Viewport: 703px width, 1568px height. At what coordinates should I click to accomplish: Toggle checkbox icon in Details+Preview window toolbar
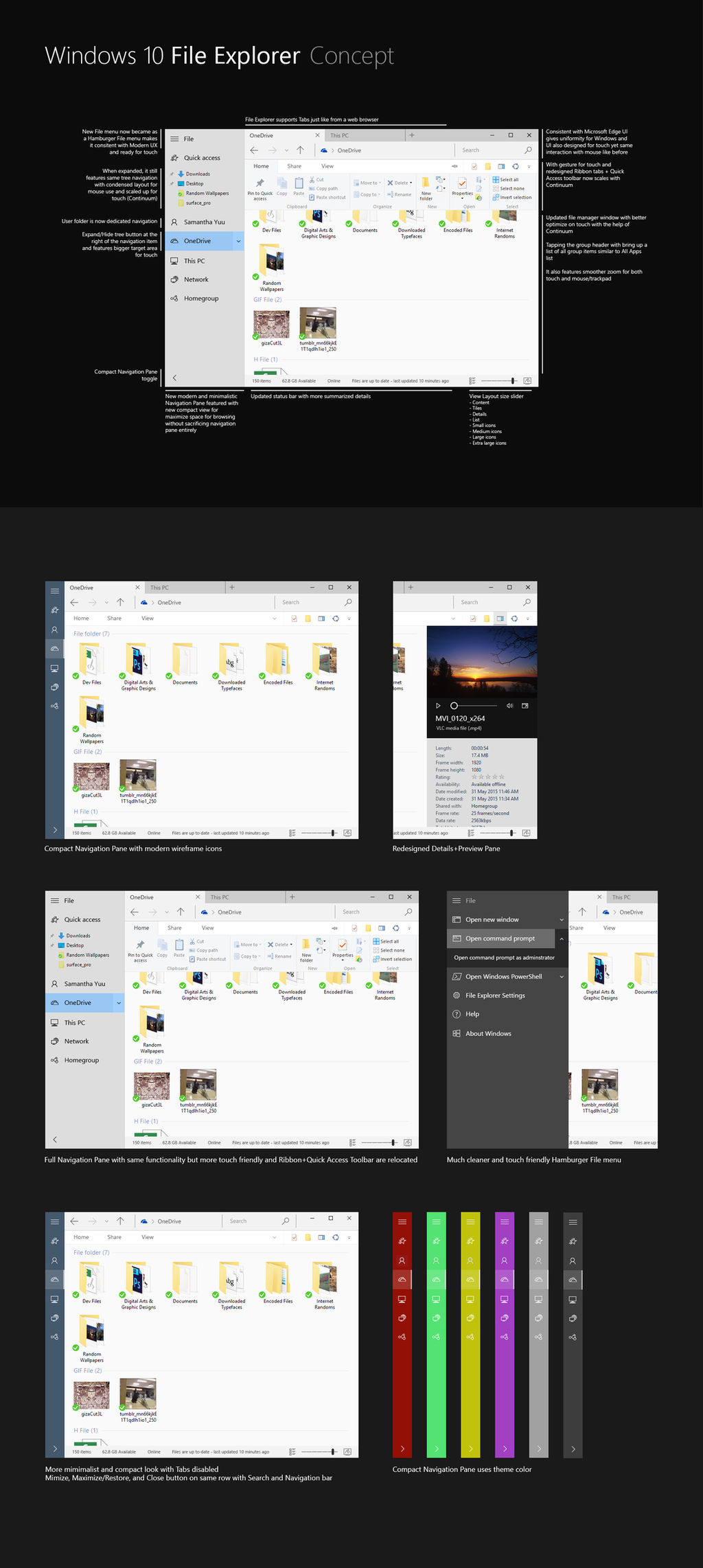[473, 619]
